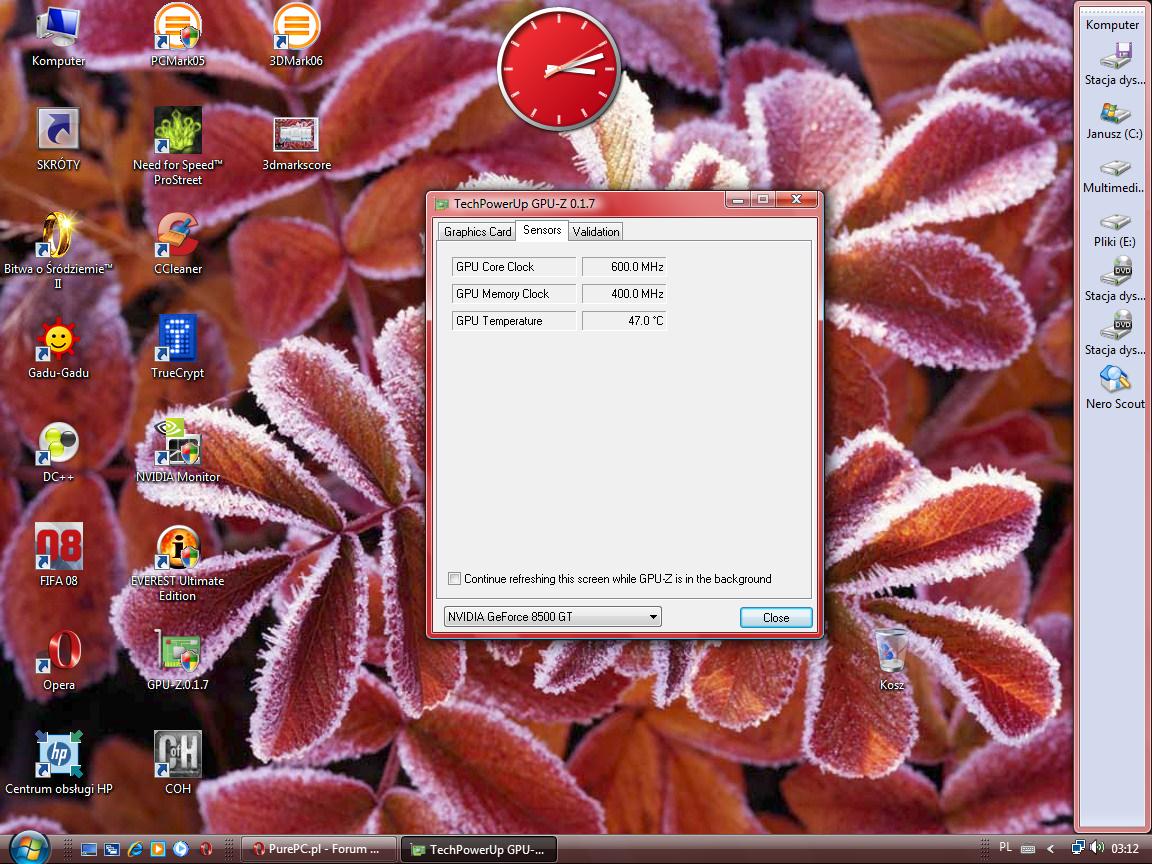Click the Close button in GPU-Z
Screen dimensions: 1152x864
click(x=776, y=618)
